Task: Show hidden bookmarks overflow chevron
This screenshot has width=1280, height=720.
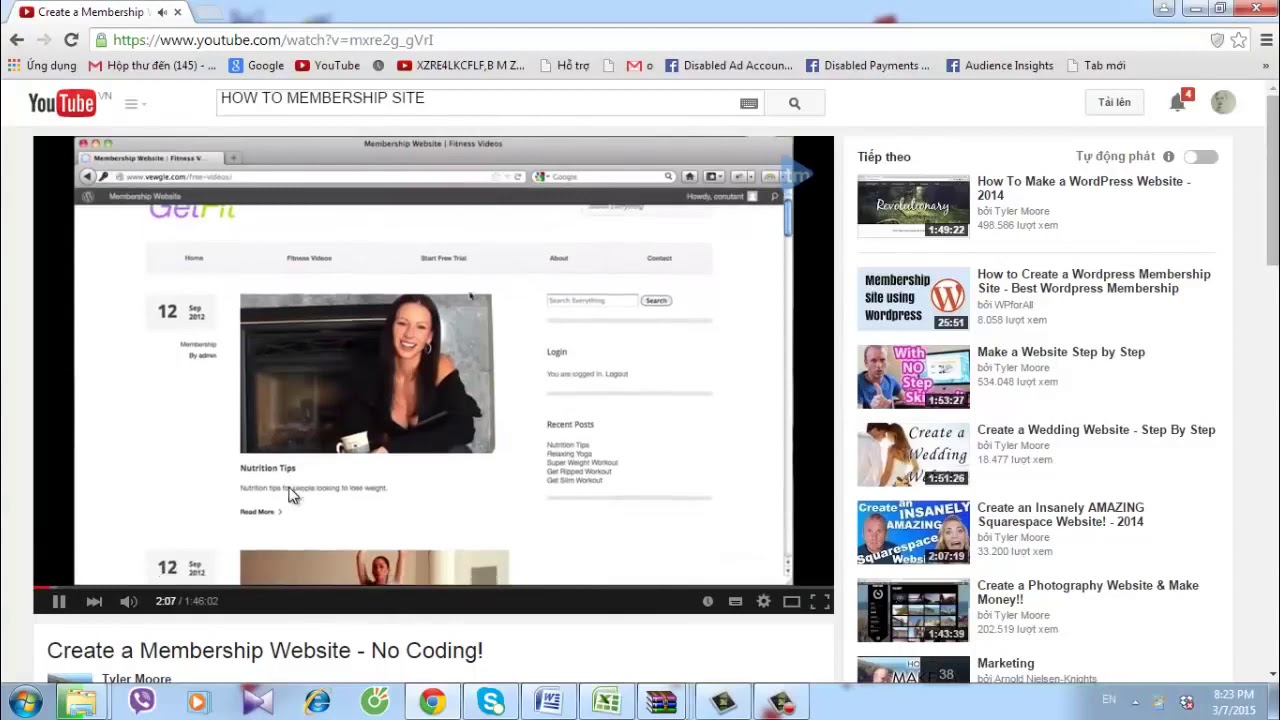Action: [x=1265, y=66]
